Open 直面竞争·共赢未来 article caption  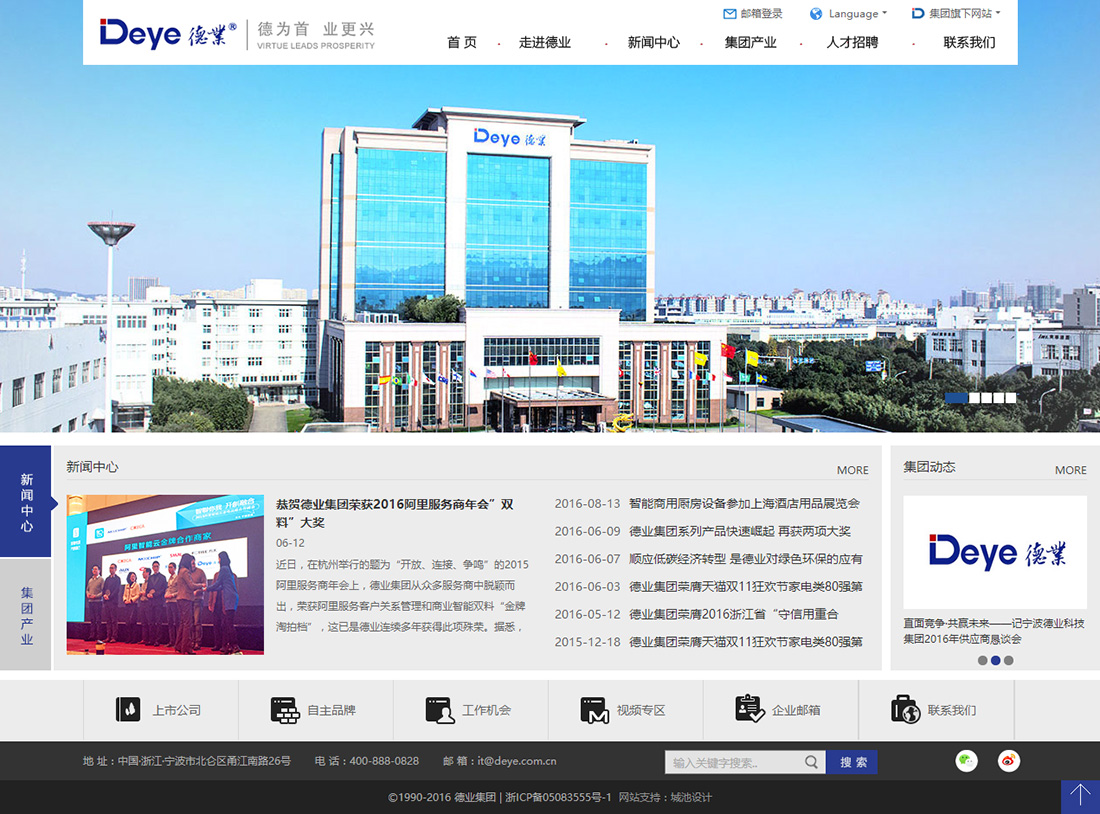pyautogui.click(x=994, y=631)
